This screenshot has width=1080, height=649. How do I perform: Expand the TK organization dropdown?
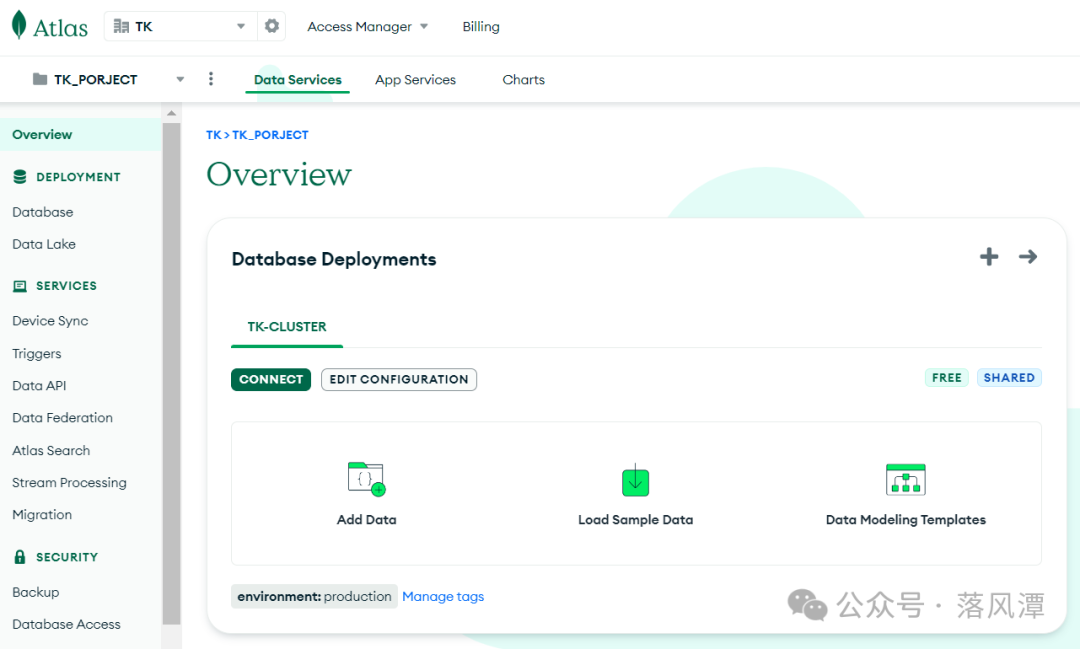(241, 26)
